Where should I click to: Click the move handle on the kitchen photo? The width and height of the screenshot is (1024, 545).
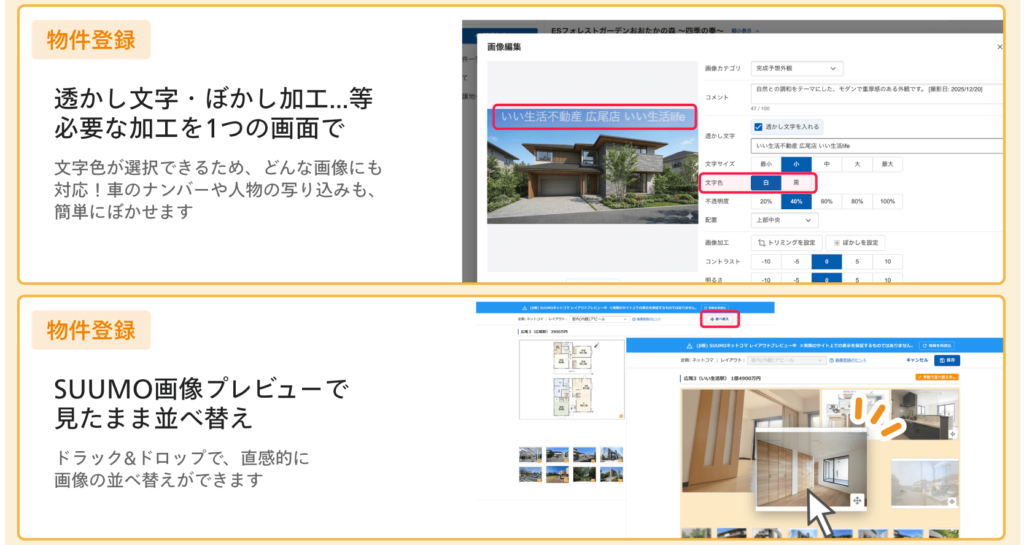point(951,434)
